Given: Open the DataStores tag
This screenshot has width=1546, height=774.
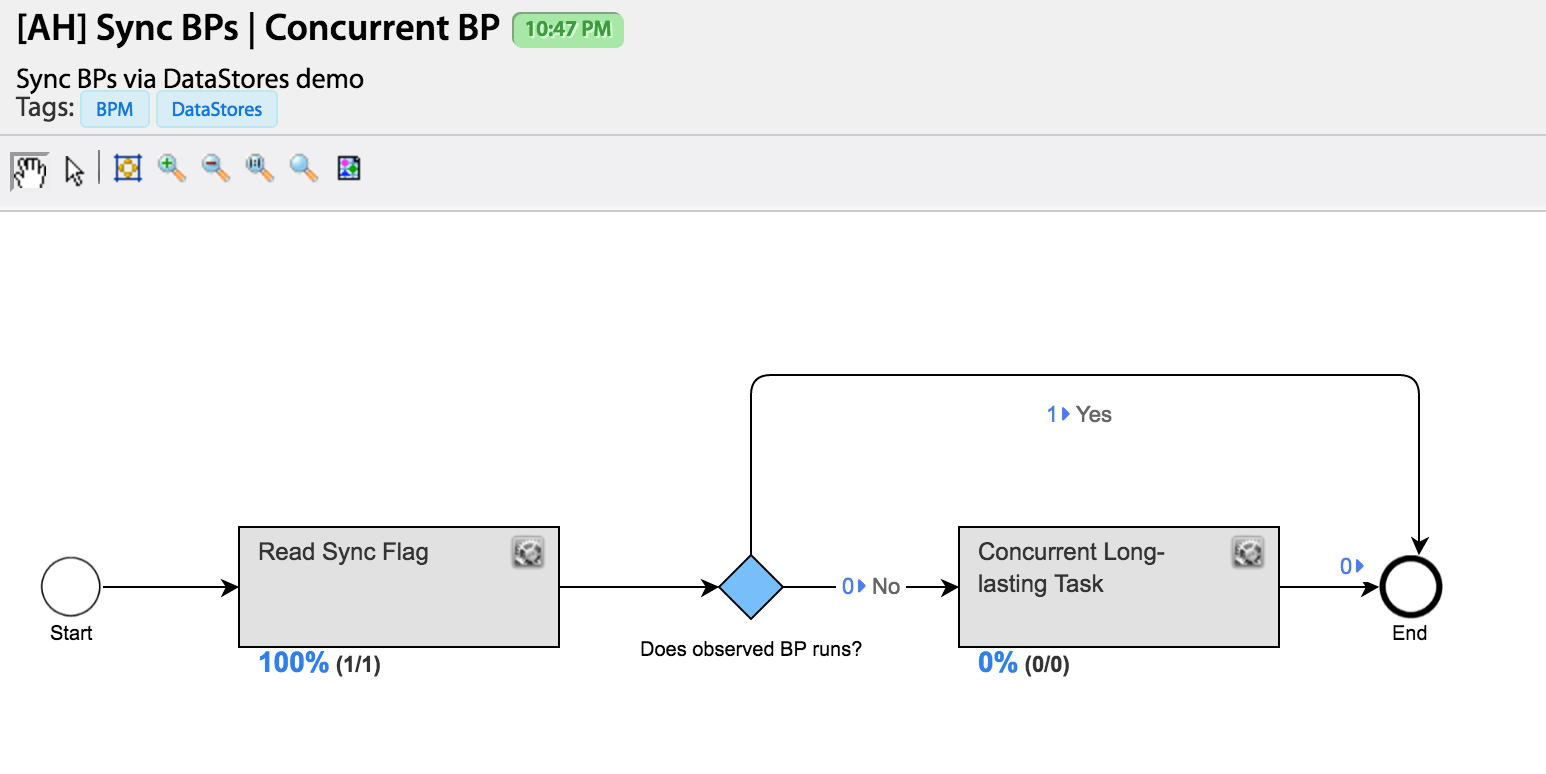Looking at the screenshot, I should pyautogui.click(x=217, y=110).
